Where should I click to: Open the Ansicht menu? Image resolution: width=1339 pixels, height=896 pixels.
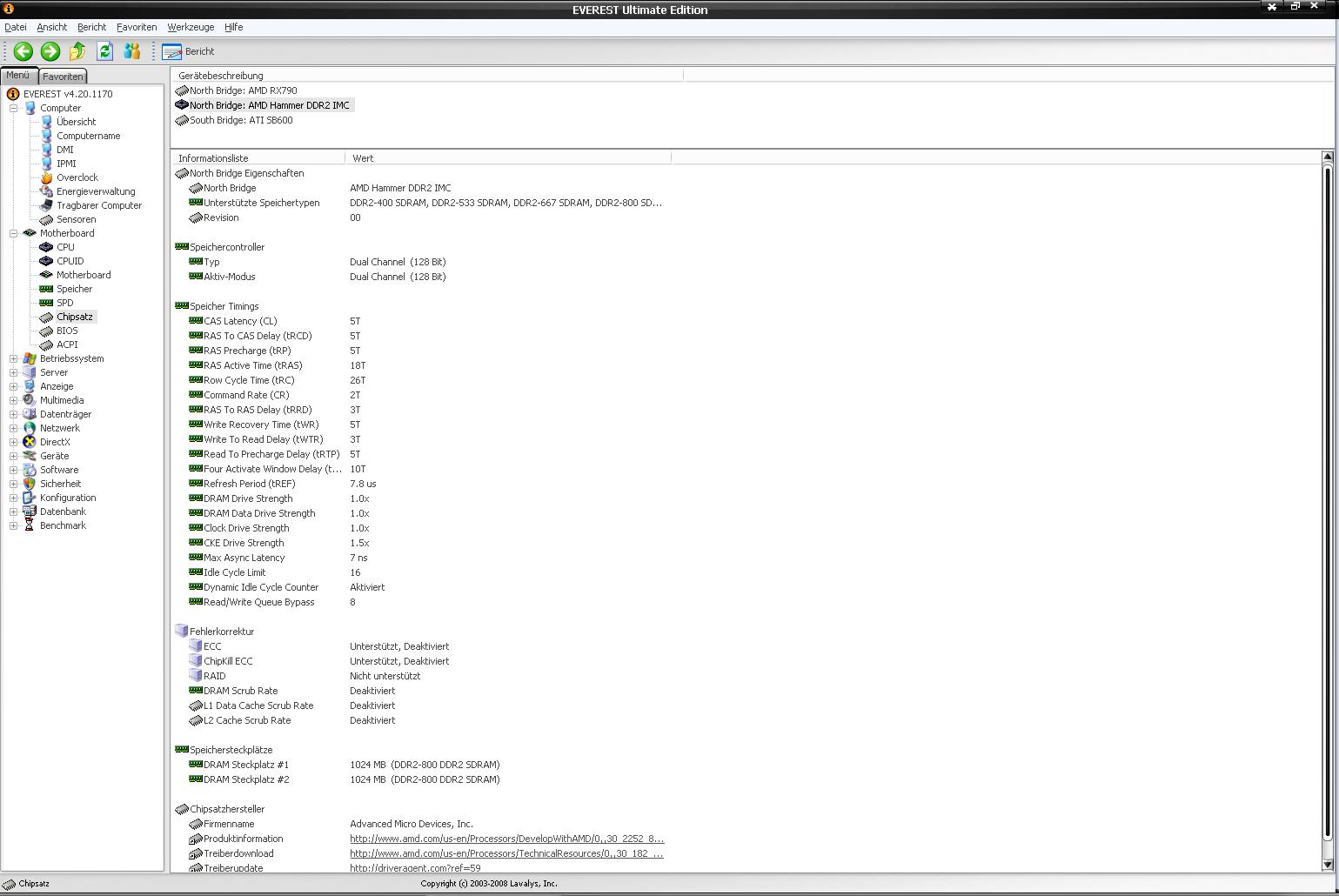coord(52,27)
